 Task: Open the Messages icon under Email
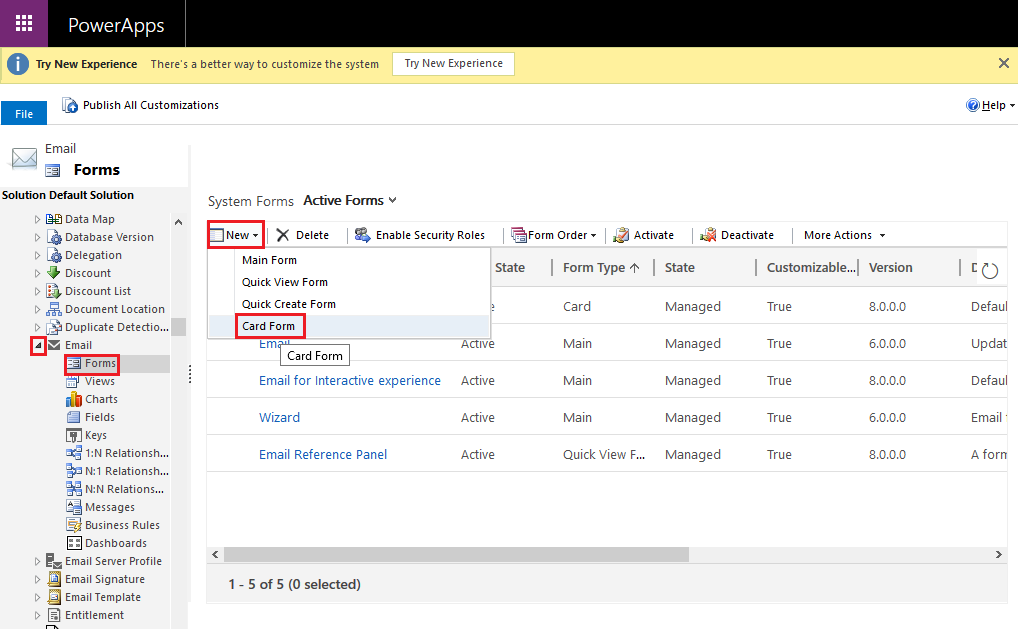(73, 507)
